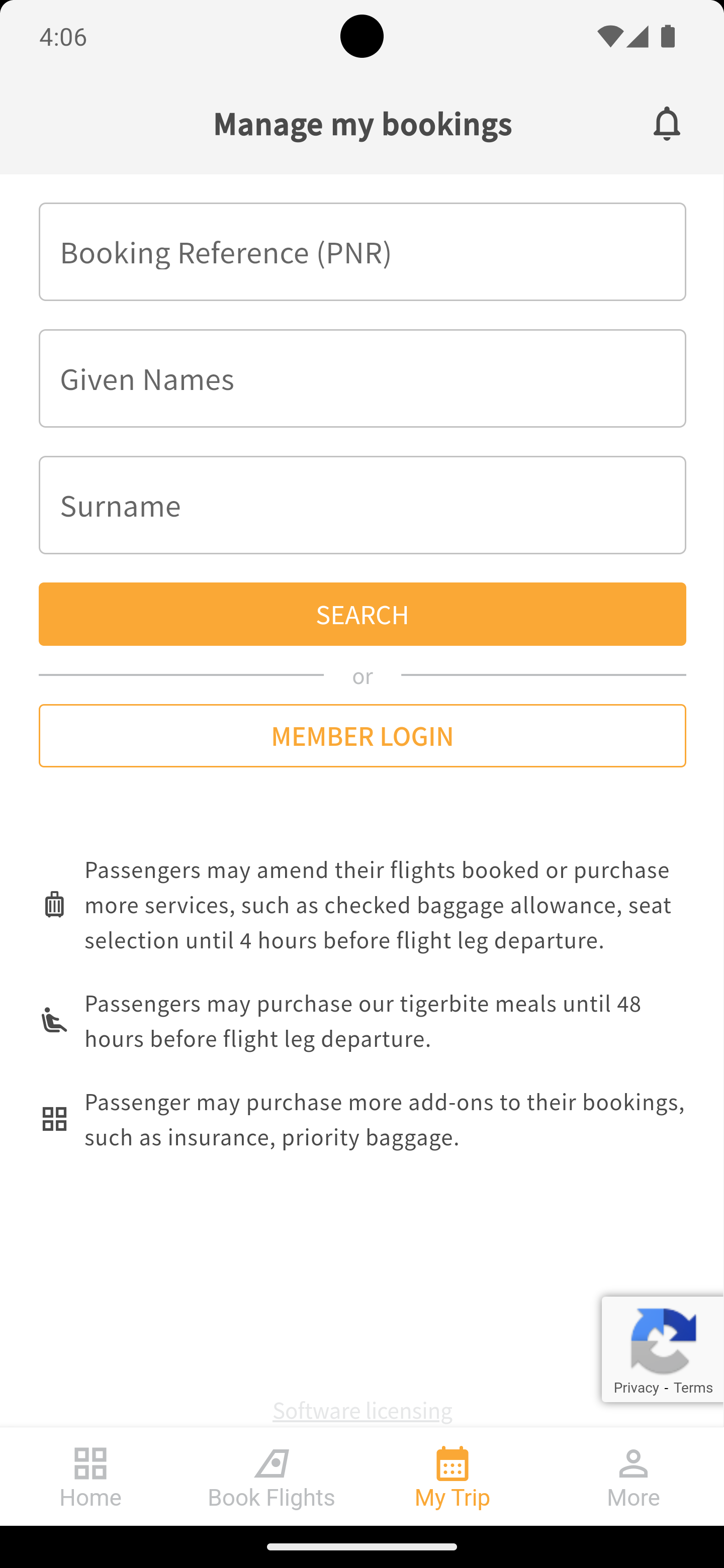
Task: Open the reCAPTCHA Privacy link
Action: pos(637,1387)
